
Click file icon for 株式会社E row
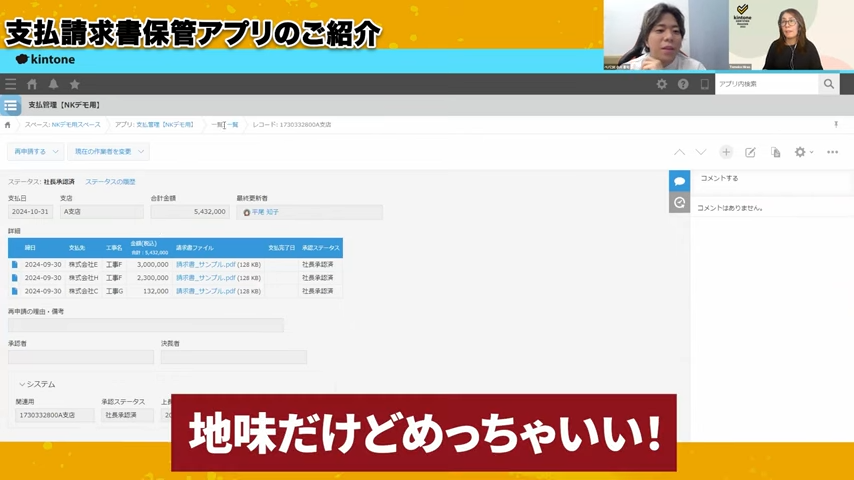click(x=15, y=264)
